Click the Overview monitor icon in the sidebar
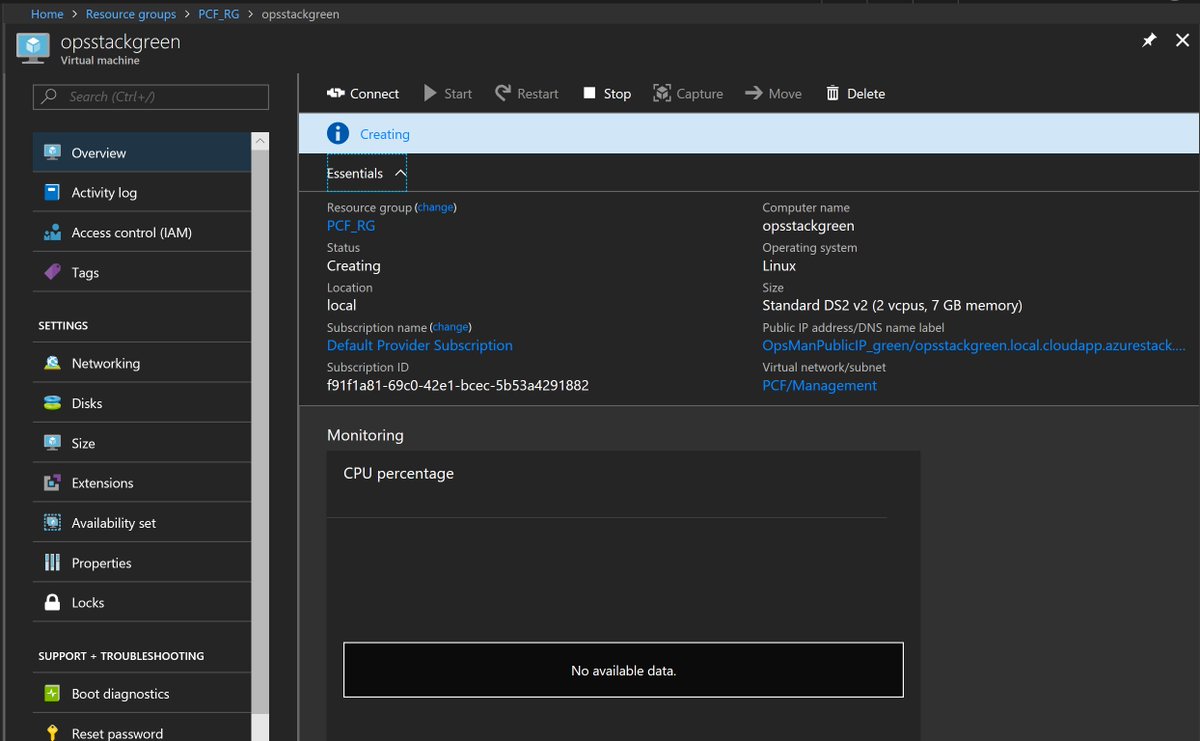 point(52,153)
